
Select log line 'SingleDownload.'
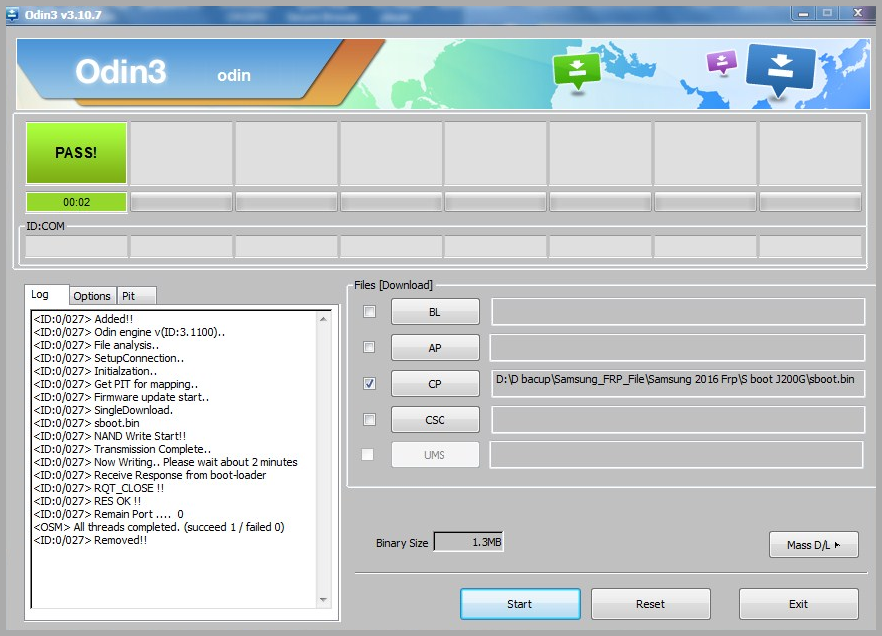pos(103,410)
